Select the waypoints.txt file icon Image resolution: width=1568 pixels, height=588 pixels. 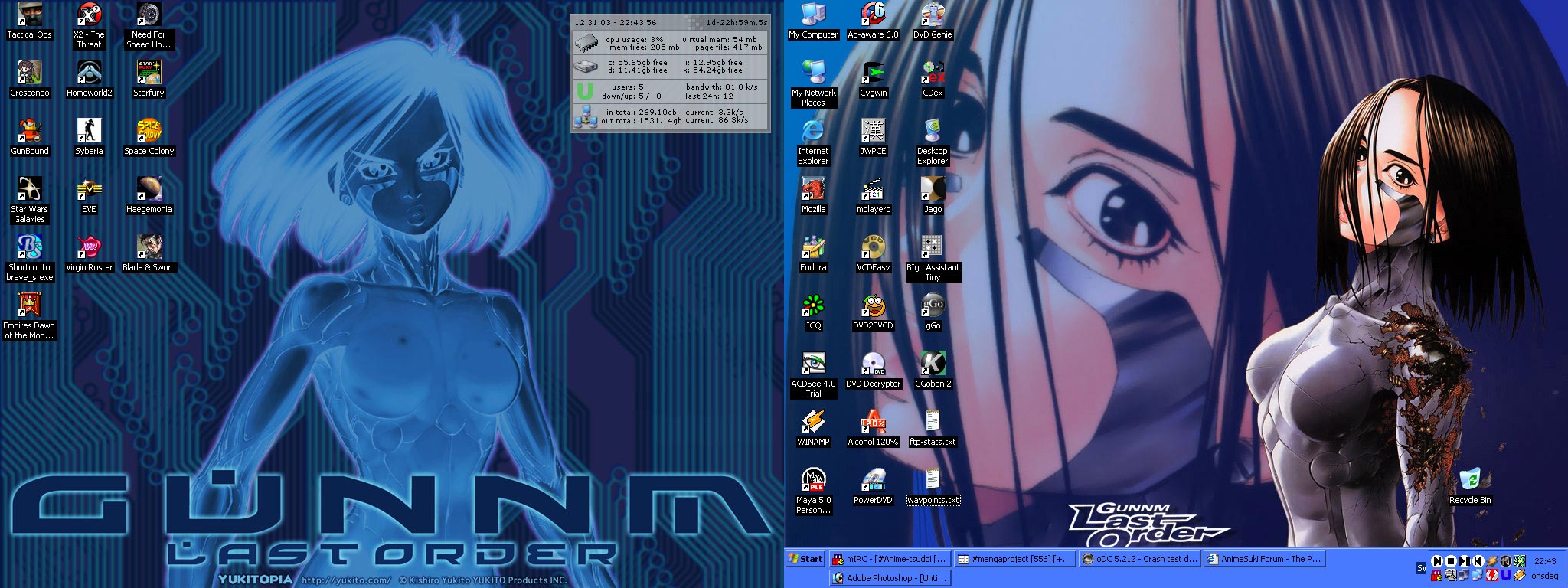933,486
